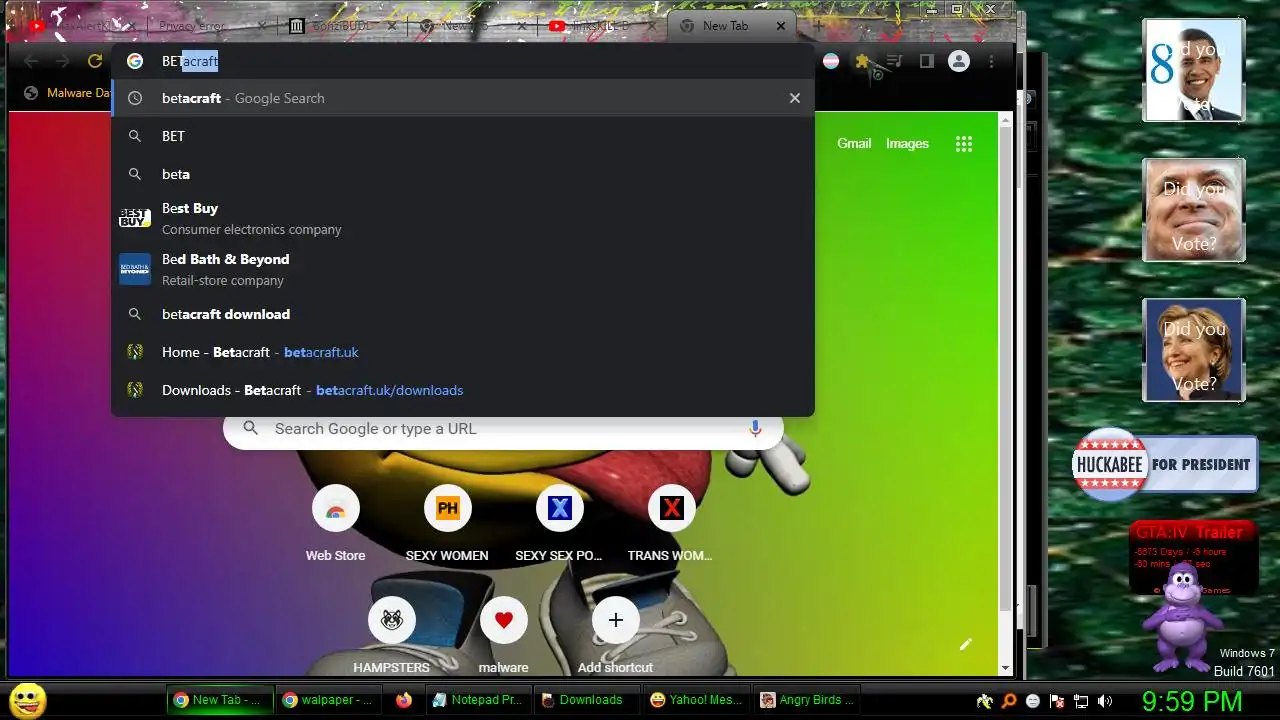The width and height of the screenshot is (1280, 720).
Task: Open the Web Store shortcut
Action: [335, 523]
